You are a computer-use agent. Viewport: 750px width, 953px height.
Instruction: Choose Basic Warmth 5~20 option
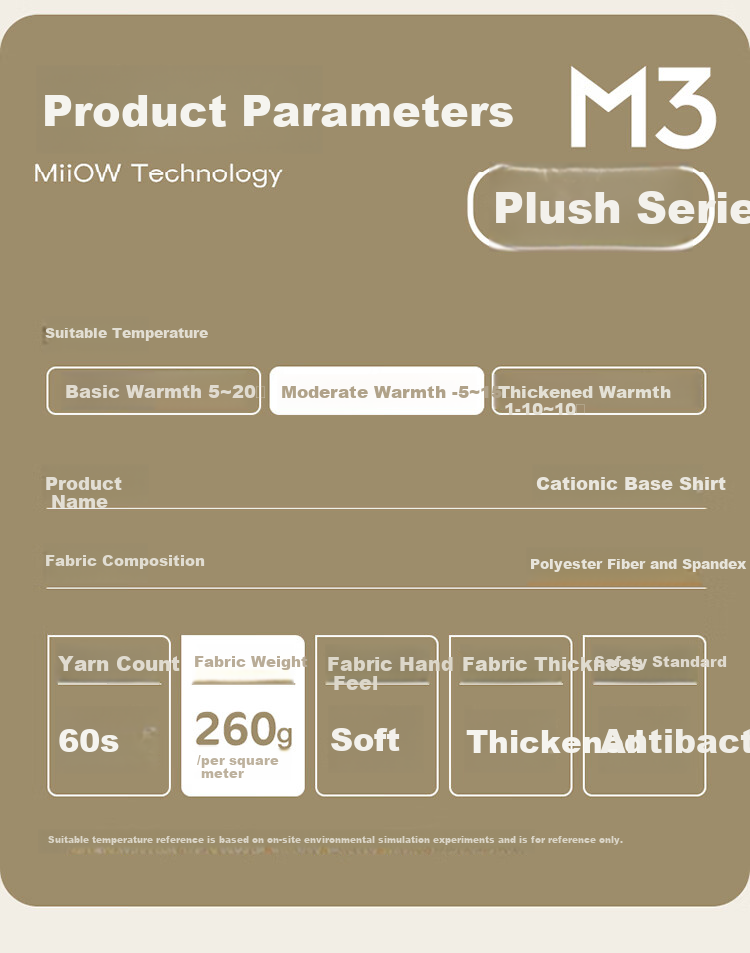click(x=154, y=391)
